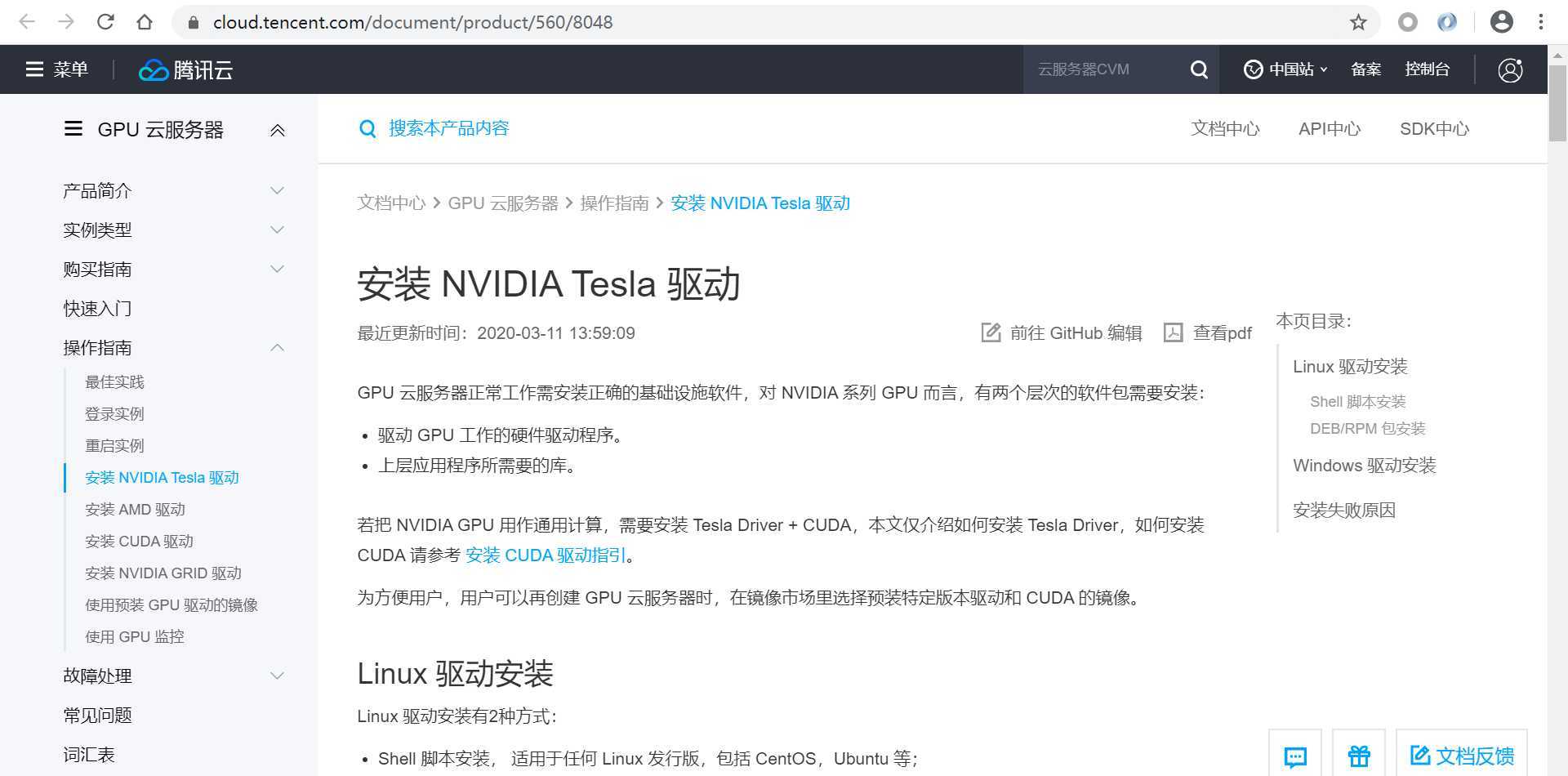Click 操作指南 in breadcrumb

[614, 203]
